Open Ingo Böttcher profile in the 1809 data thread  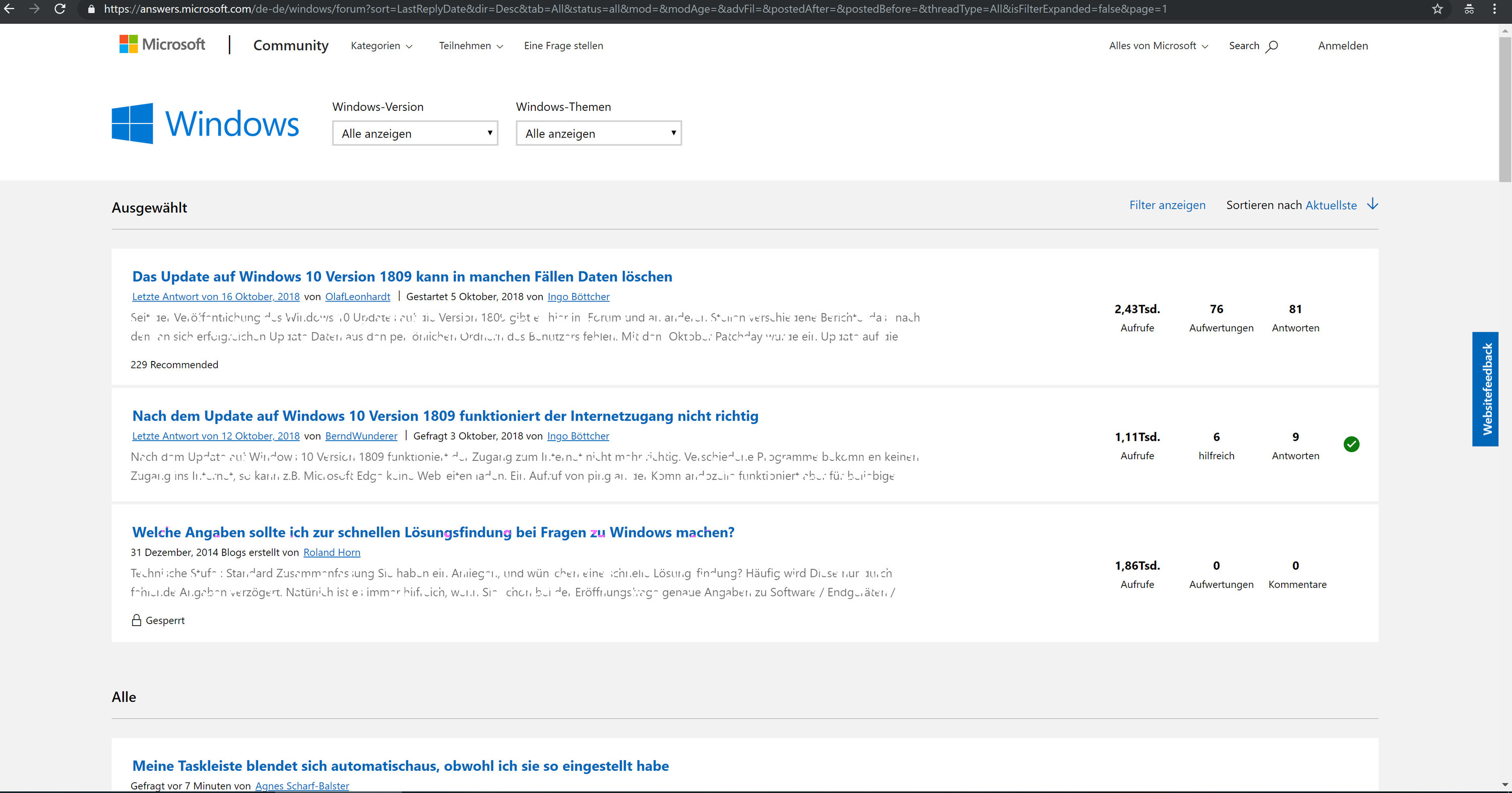(x=578, y=297)
